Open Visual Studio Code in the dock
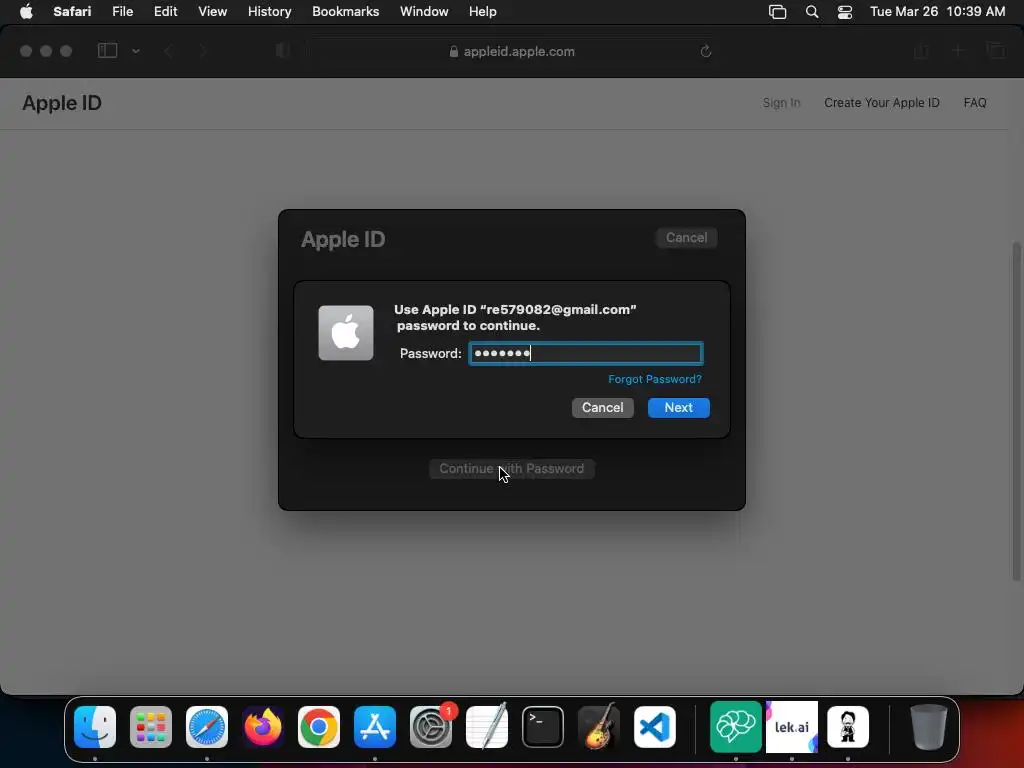This screenshot has width=1024, height=768. [655, 727]
